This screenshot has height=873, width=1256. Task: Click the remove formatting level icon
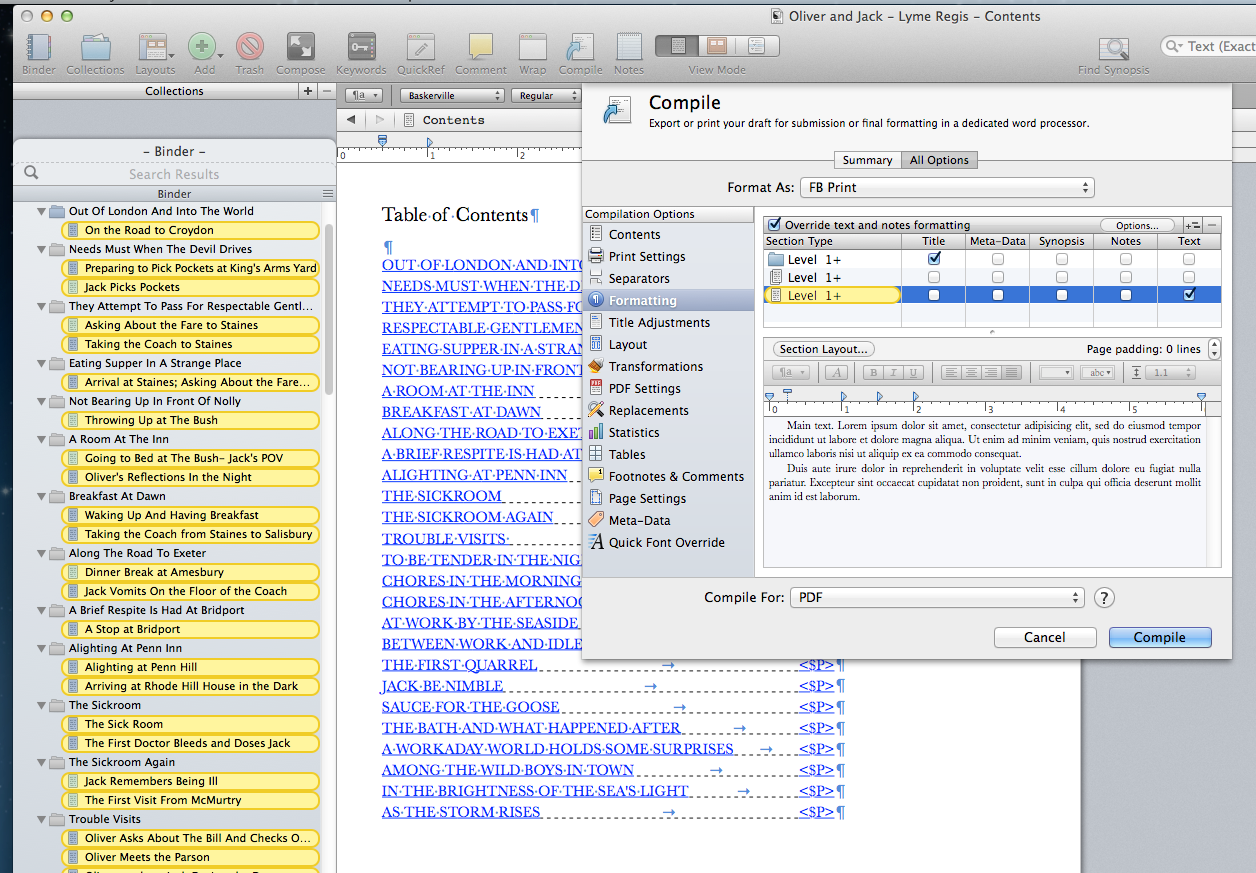pyautogui.click(x=1211, y=225)
